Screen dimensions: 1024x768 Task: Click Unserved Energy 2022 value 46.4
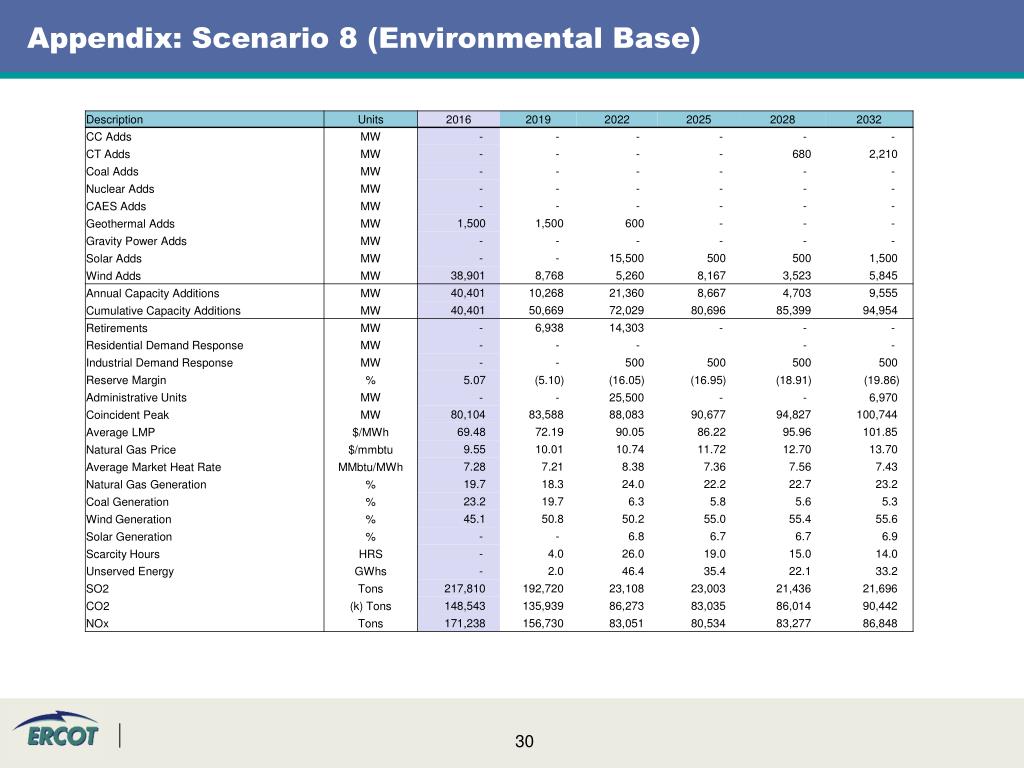(632, 571)
